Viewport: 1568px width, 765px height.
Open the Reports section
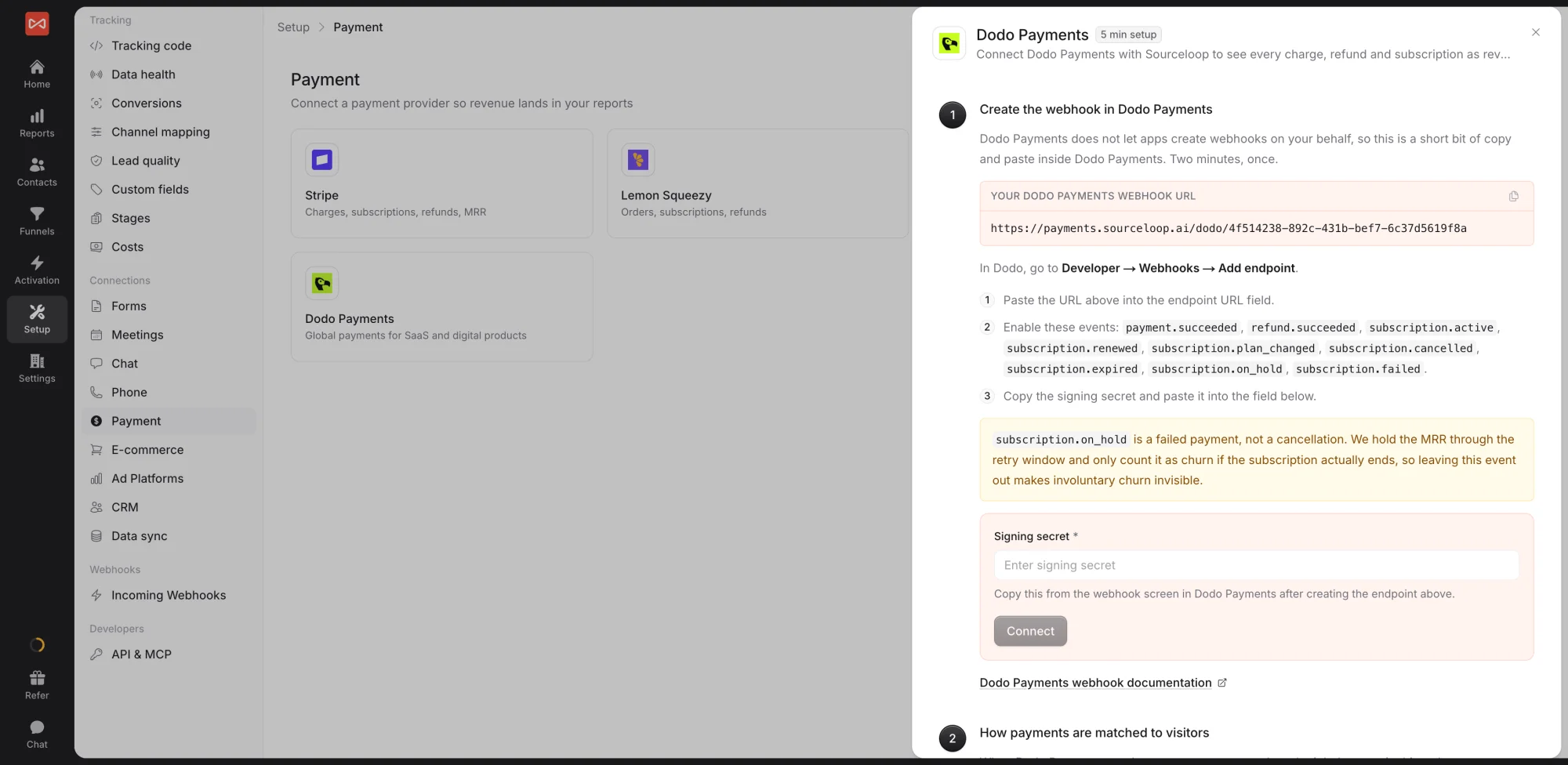click(x=37, y=123)
